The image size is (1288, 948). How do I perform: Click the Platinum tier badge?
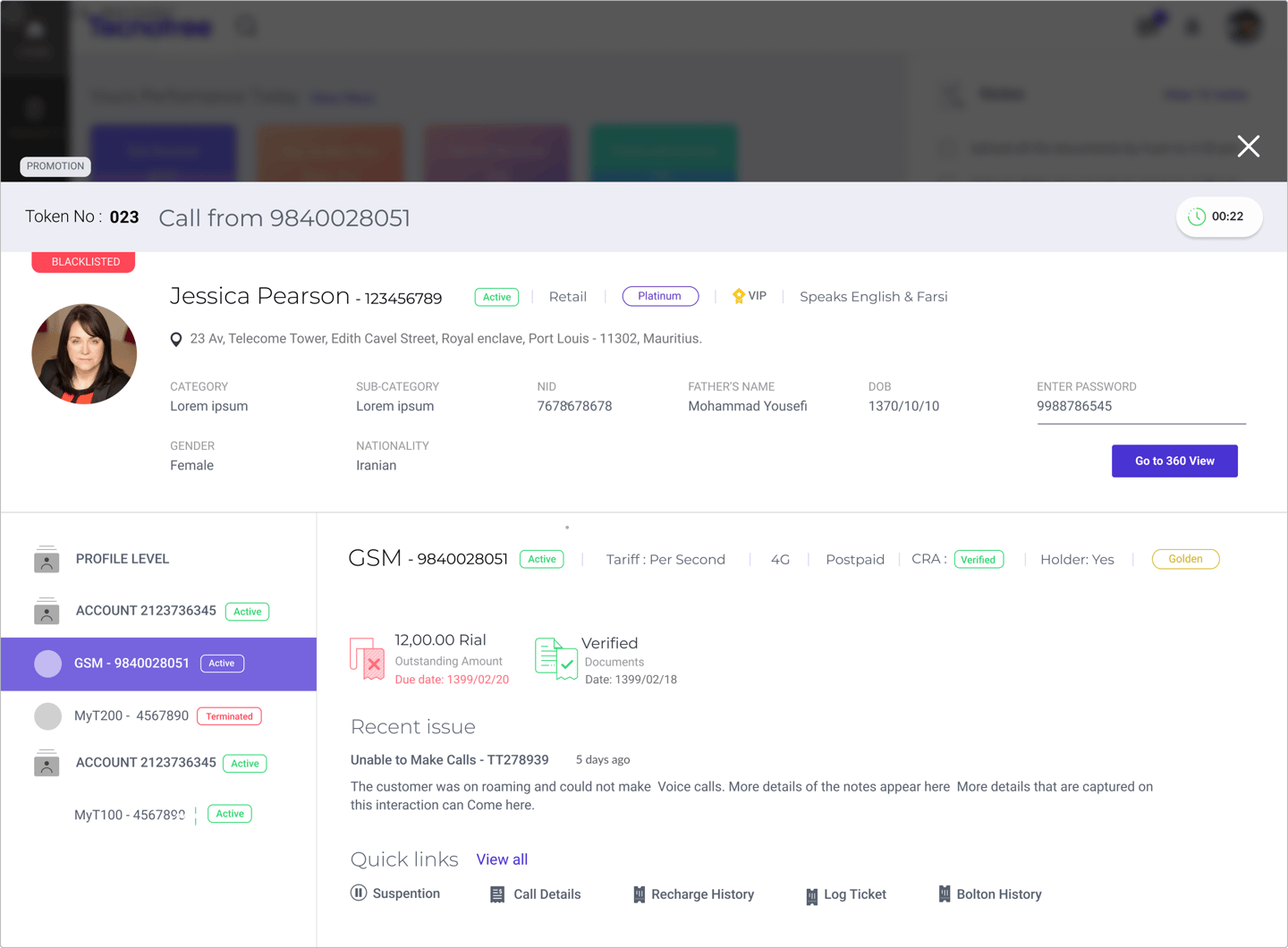point(660,296)
